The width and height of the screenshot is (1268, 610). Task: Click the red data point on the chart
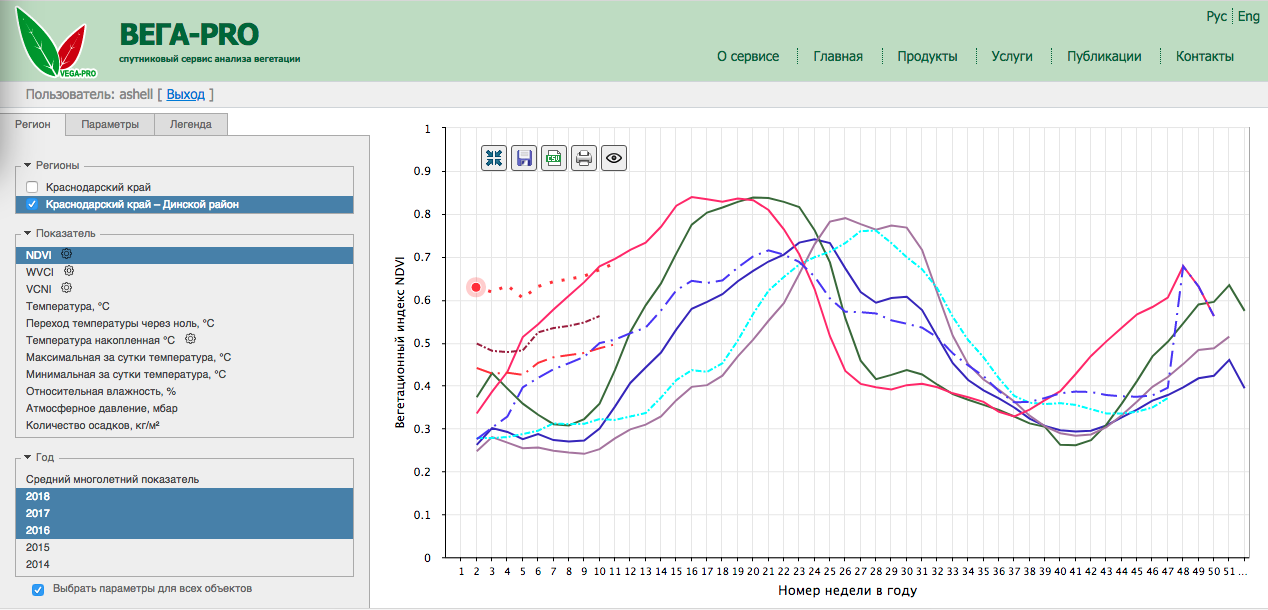click(476, 287)
